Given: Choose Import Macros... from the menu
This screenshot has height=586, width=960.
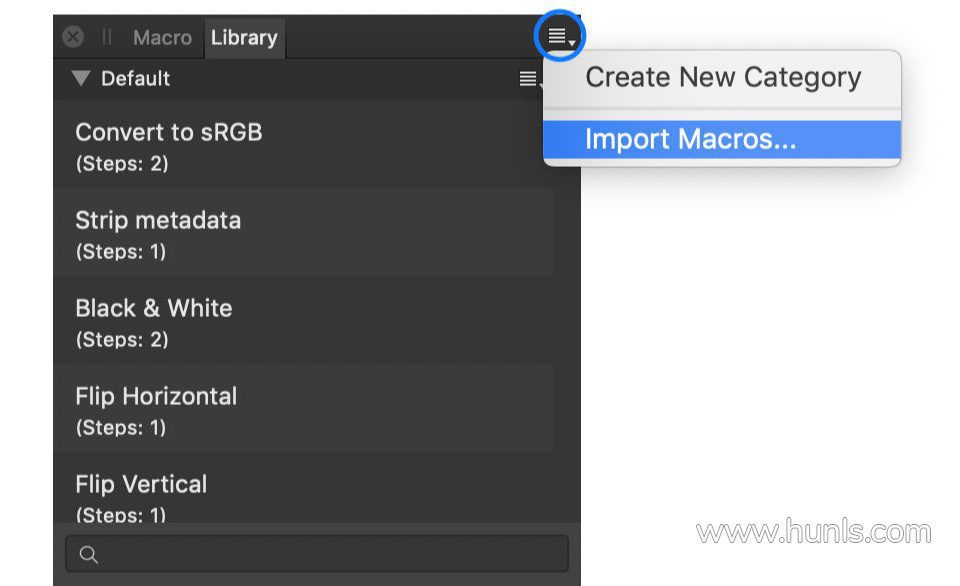Looking at the screenshot, I should [690, 139].
